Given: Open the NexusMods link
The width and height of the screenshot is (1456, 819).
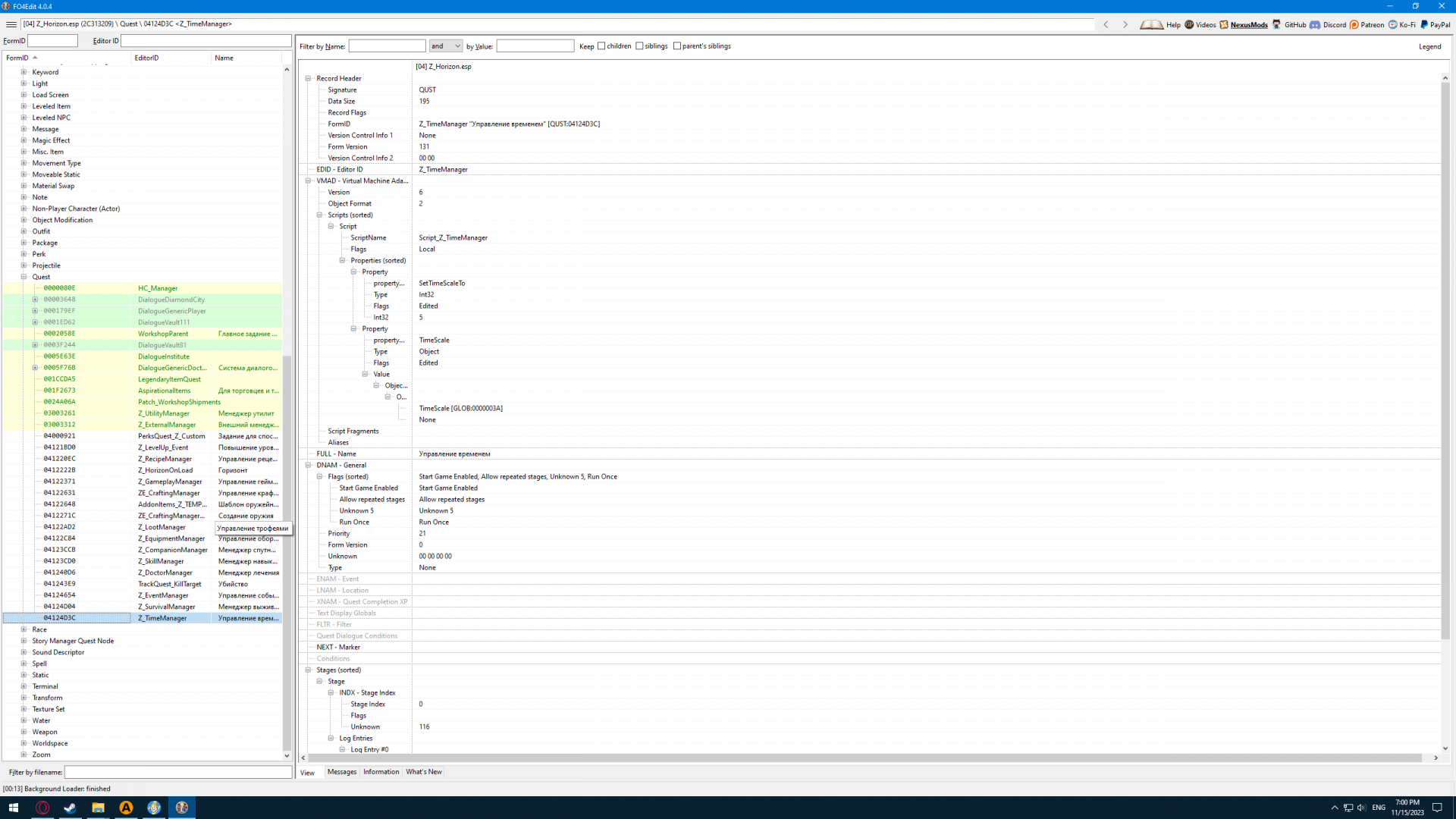Looking at the screenshot, I should (1248, 24).
